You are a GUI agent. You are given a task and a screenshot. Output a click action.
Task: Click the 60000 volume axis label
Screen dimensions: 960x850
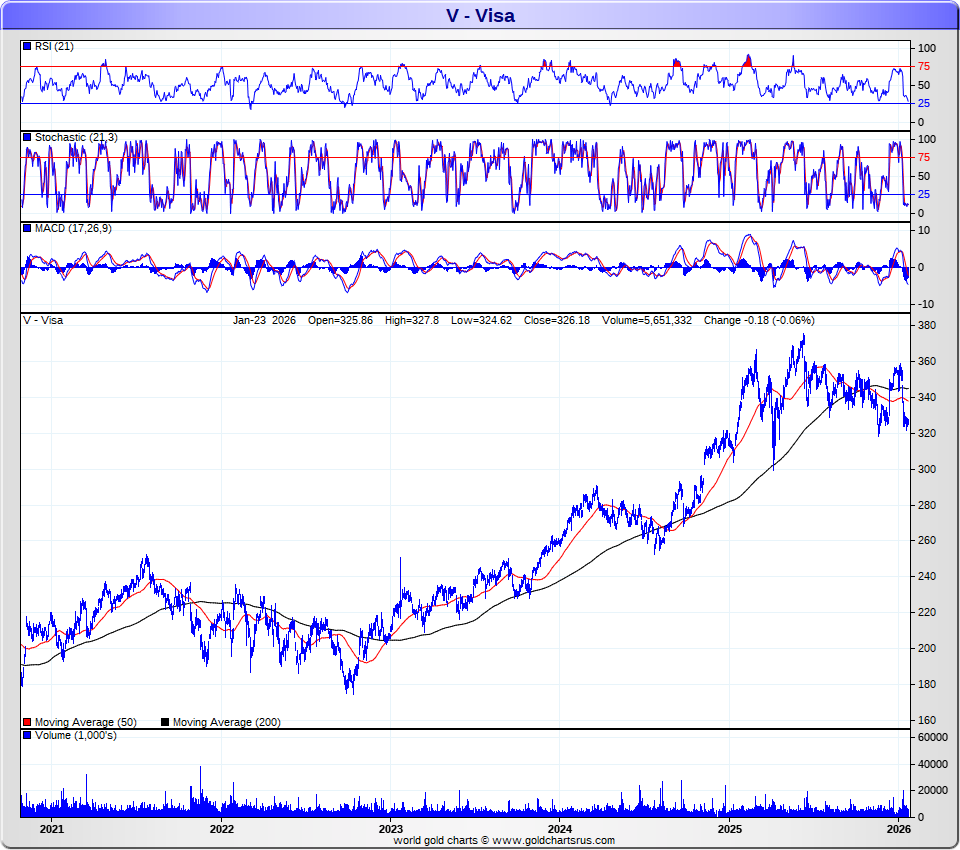click(x=932, y=738)
